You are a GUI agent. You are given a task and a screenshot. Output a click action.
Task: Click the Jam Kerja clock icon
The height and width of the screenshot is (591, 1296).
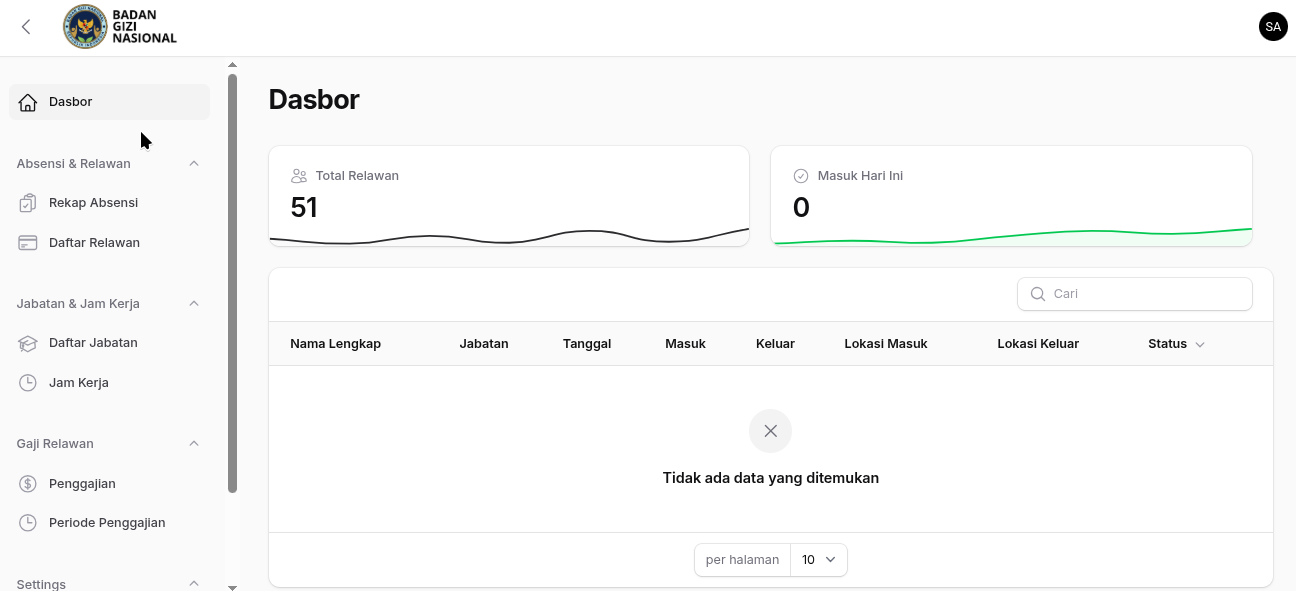coord(28,383)
